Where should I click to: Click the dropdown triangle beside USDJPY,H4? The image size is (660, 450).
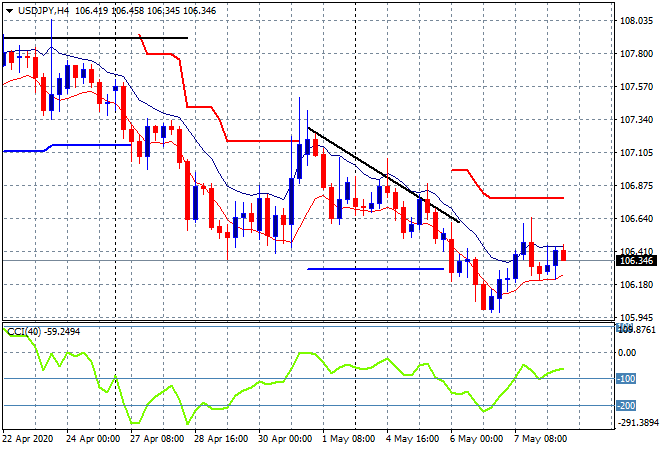pyautogui.click(x=9, y=11)
